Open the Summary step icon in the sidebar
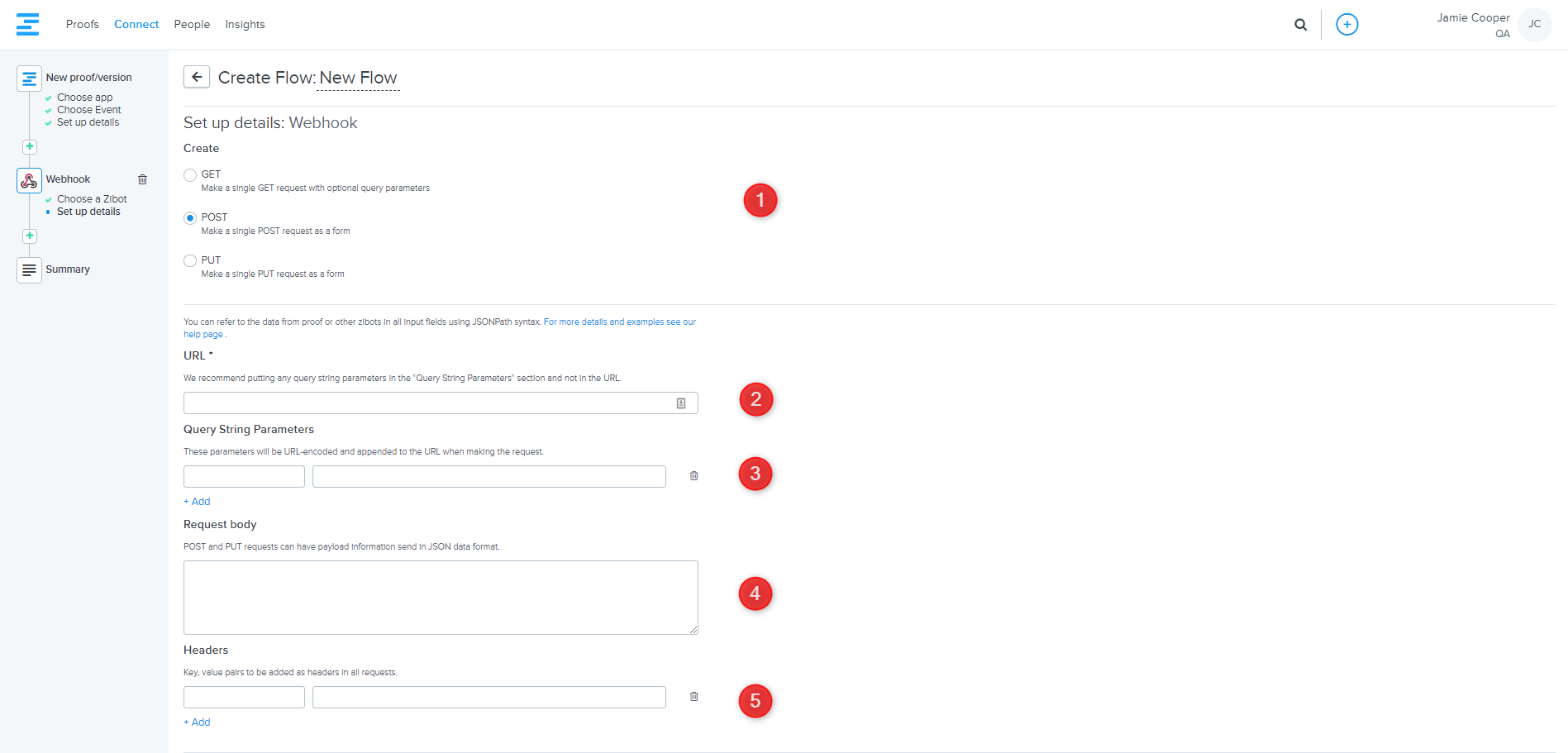This screenshot has width=1568, height=753. [29, 269]
